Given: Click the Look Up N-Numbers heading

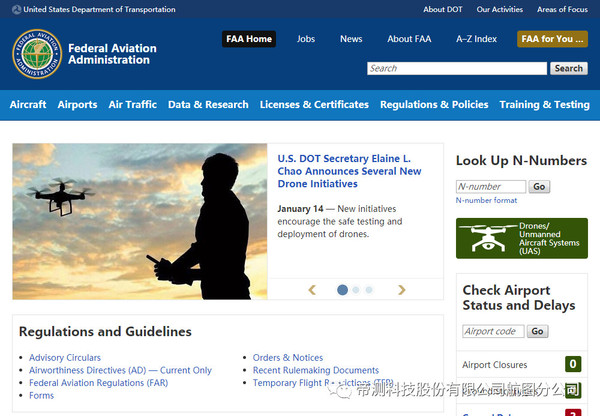Looking at the screenshot, I should [521, 160].
